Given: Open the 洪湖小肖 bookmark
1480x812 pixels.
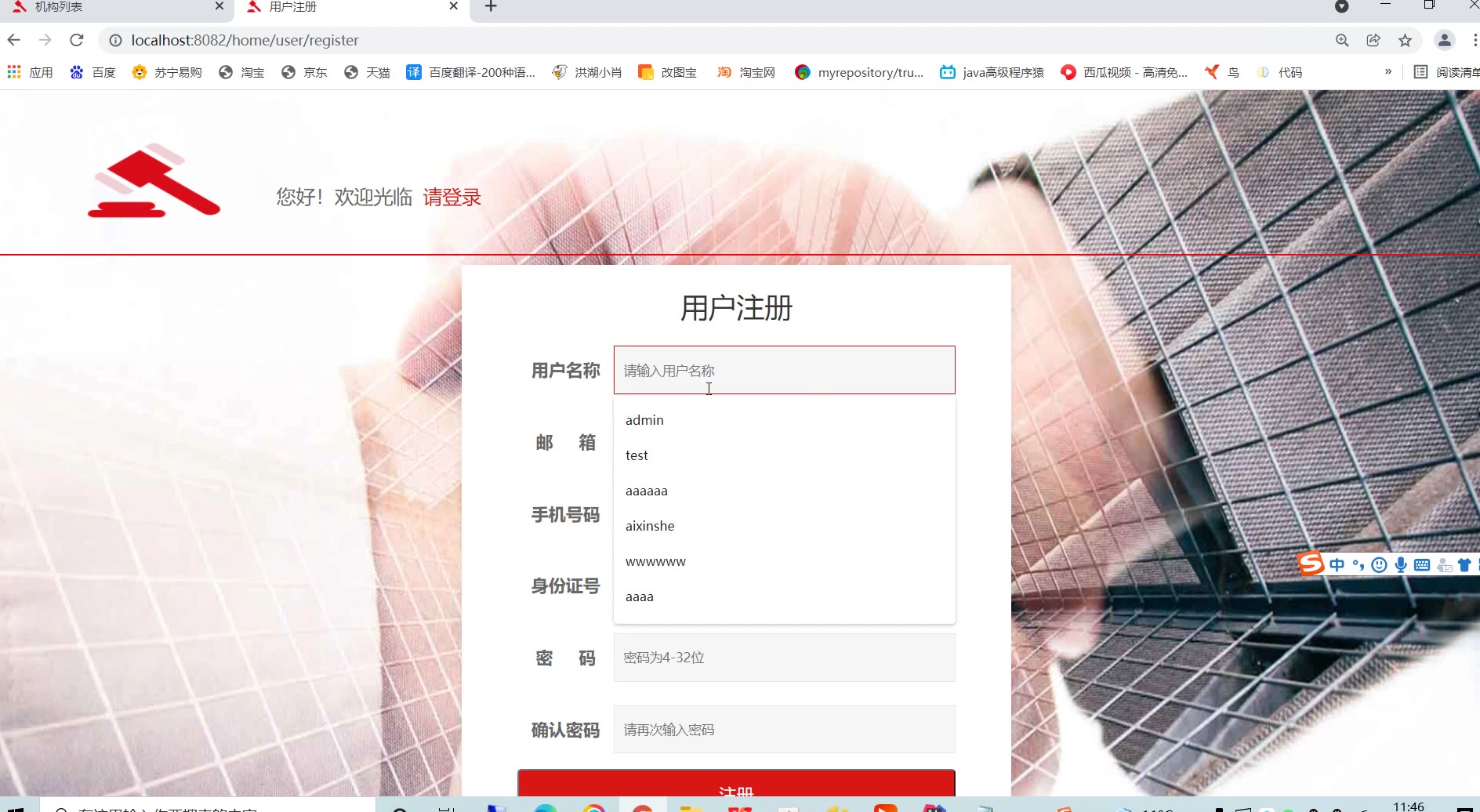Looking at the screenshot, I should coord(587,72).
